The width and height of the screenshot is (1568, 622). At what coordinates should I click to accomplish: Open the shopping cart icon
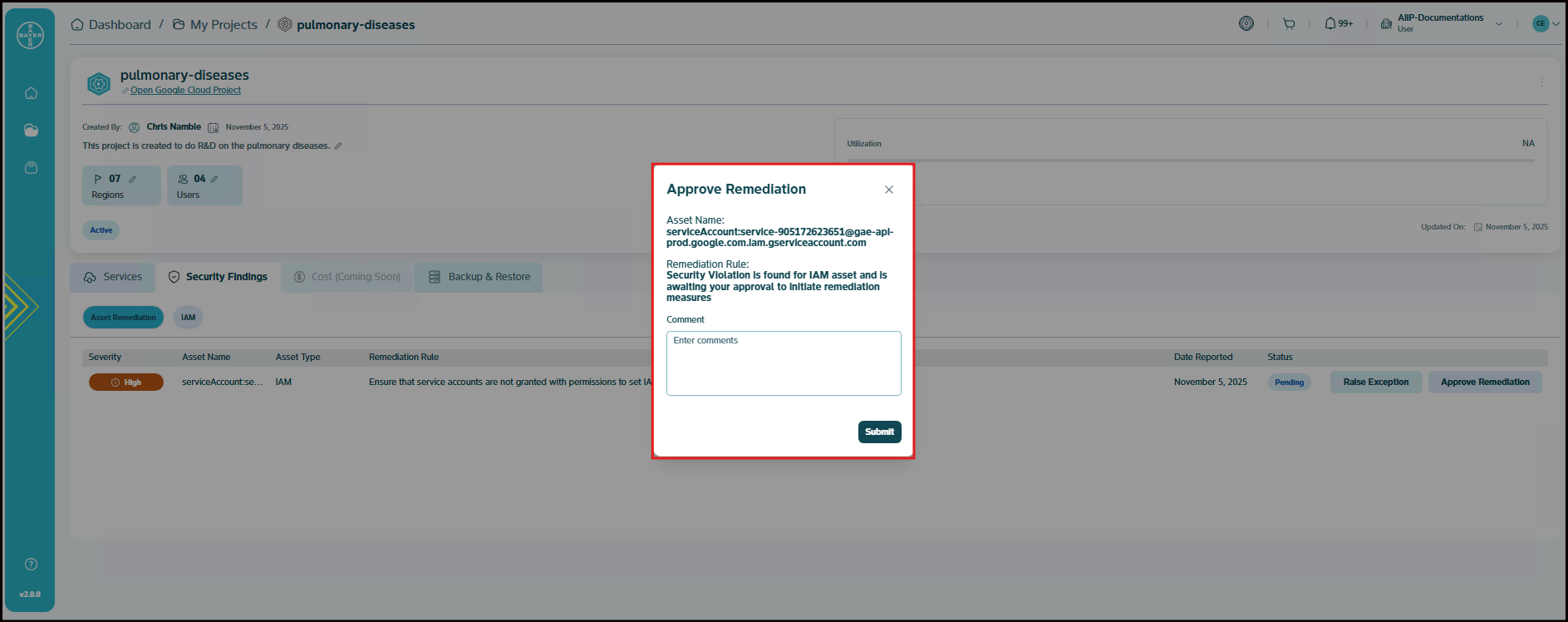[x=1289, y=24]
